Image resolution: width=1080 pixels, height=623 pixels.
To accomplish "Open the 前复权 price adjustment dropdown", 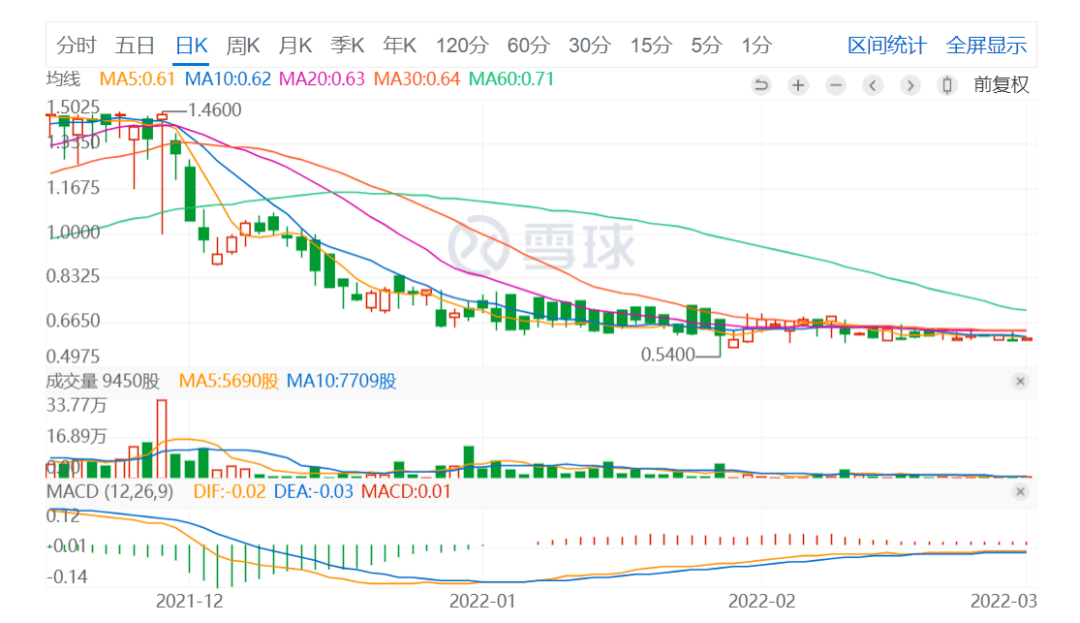I will 1001,85.
